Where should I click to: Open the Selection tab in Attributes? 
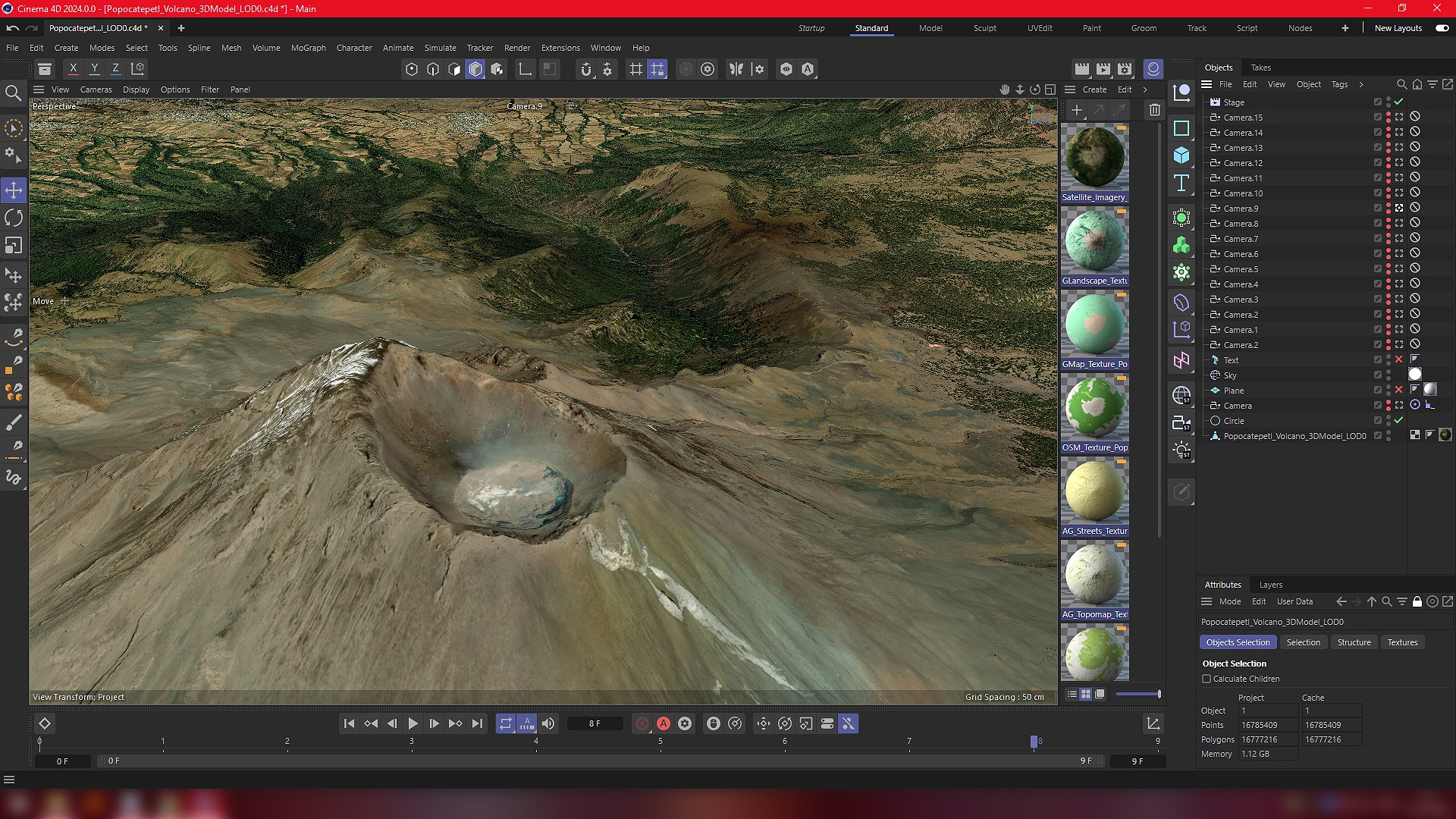tap(1303, 643)
